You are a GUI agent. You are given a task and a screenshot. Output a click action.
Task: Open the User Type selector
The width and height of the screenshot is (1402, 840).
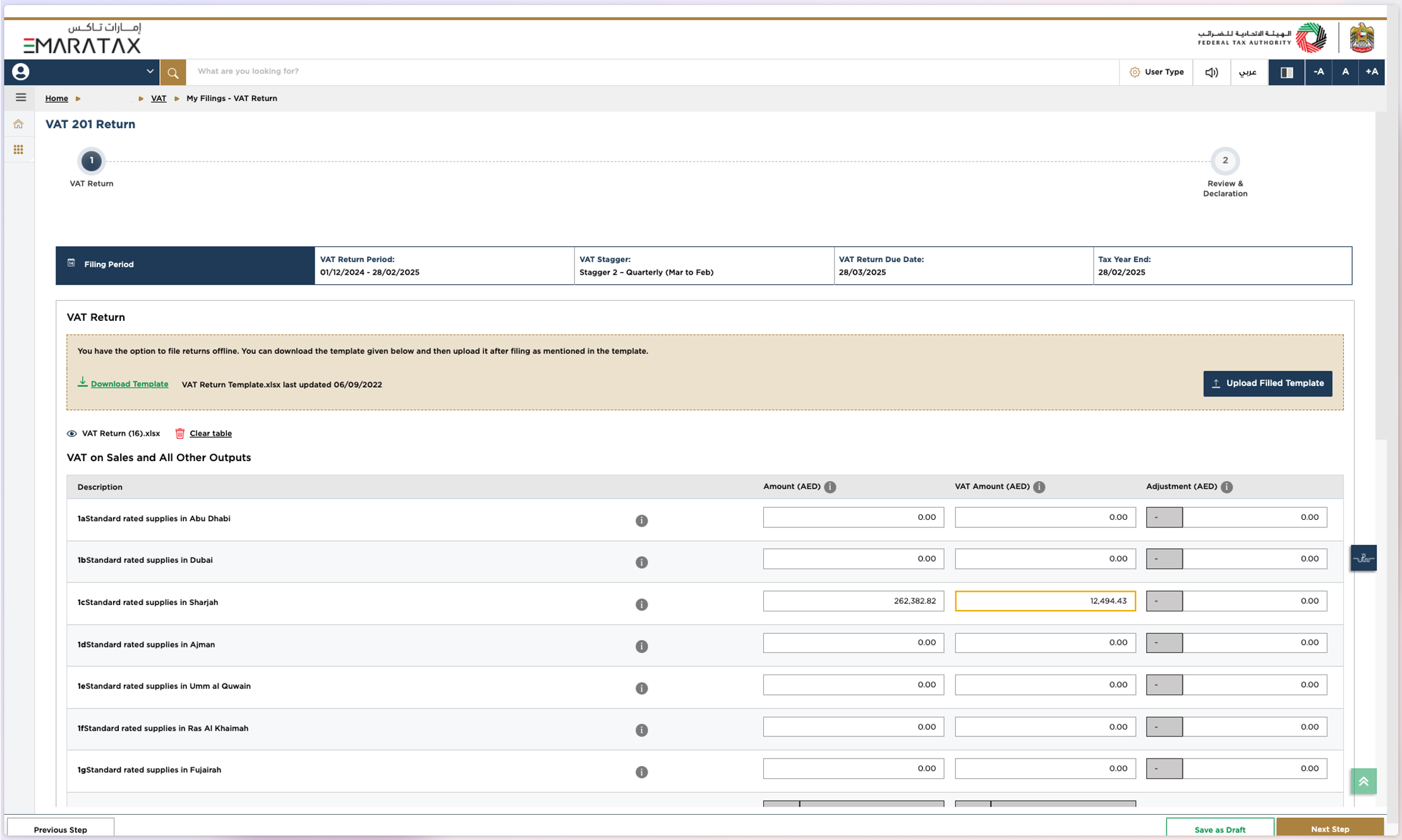(1156, 72)
